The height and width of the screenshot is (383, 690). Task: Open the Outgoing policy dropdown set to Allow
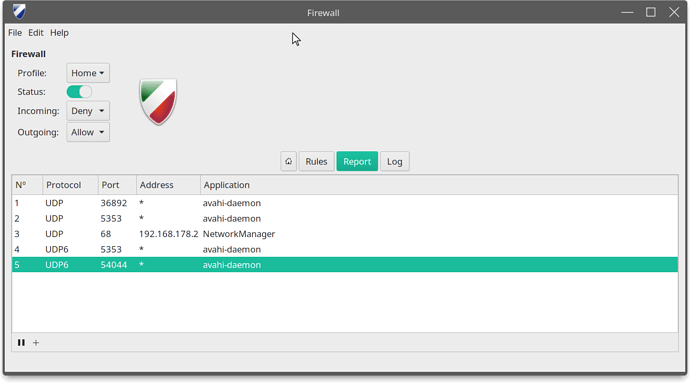coord(88,132)
